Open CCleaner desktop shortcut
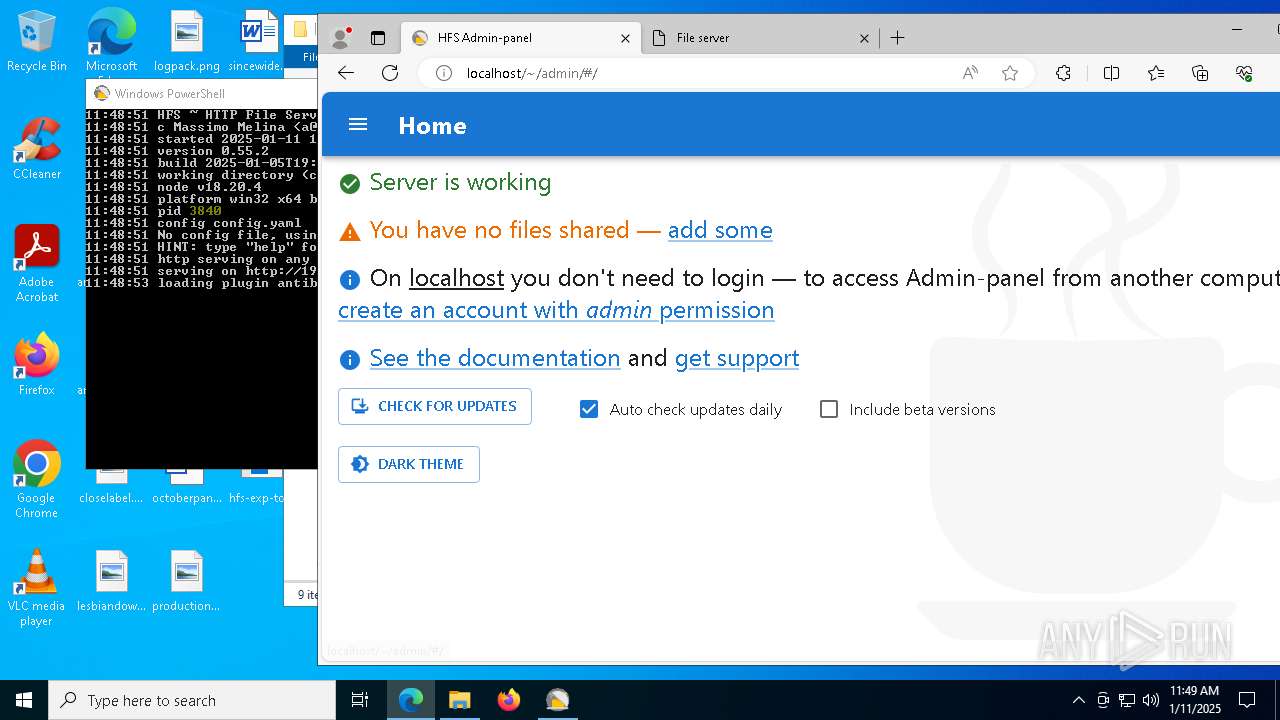This screenshot has height=720, width=1280. point(37,149)
